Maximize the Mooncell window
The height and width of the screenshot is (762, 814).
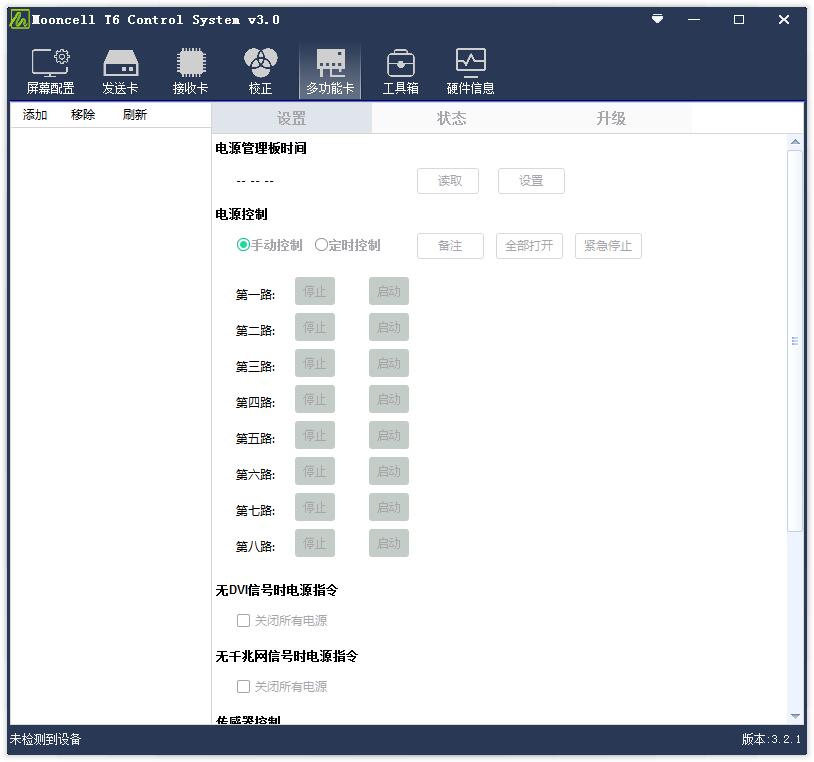739,20
